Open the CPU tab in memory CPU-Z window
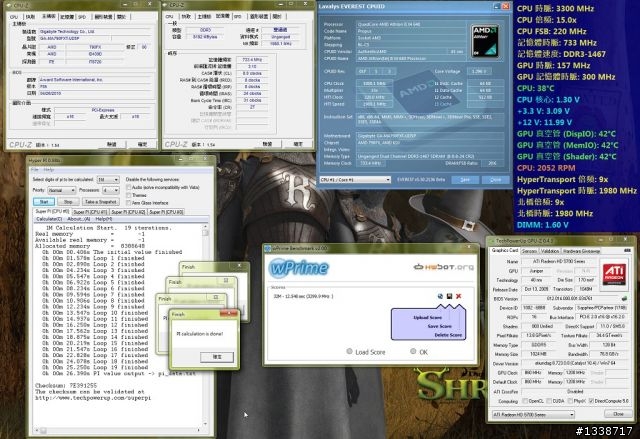 [169, 16]
